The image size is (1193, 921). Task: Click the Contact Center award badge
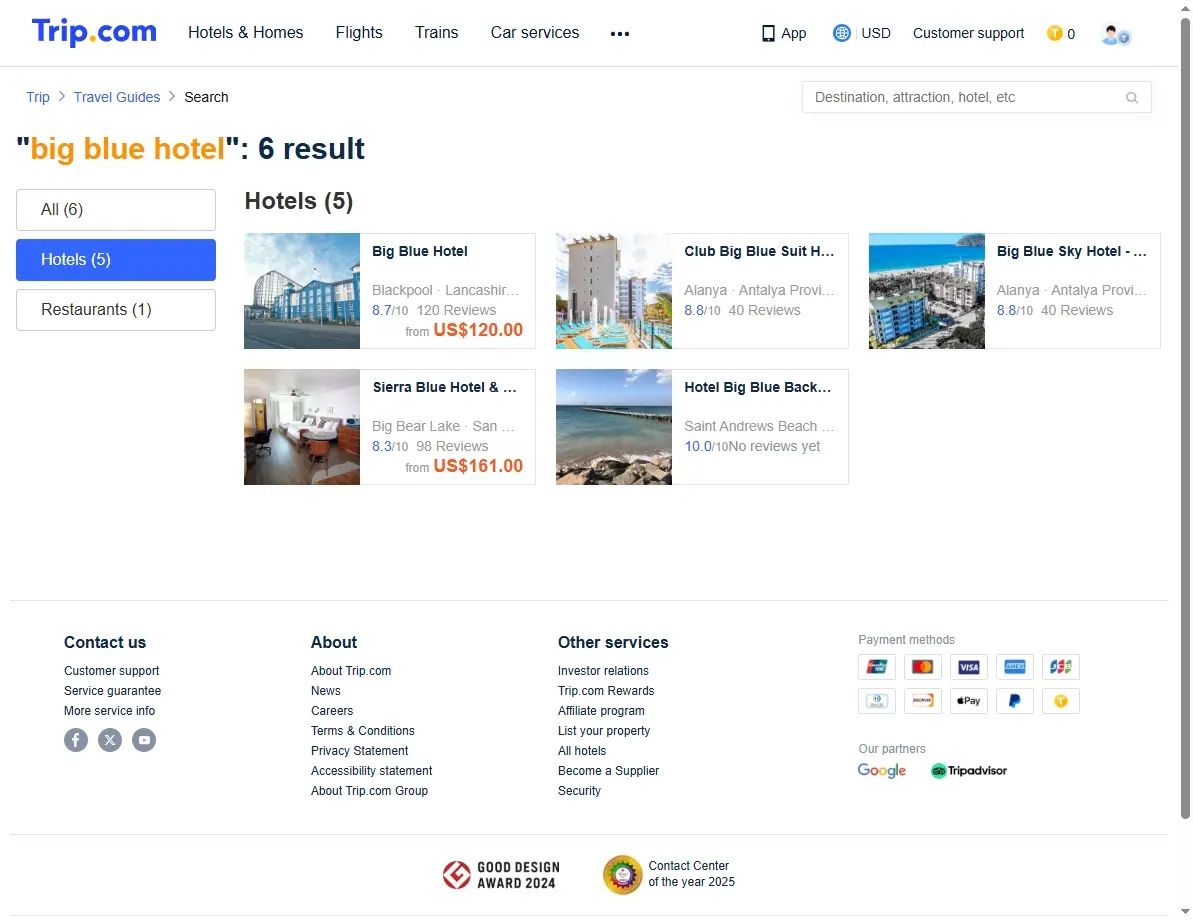click(x=669, y=875)
